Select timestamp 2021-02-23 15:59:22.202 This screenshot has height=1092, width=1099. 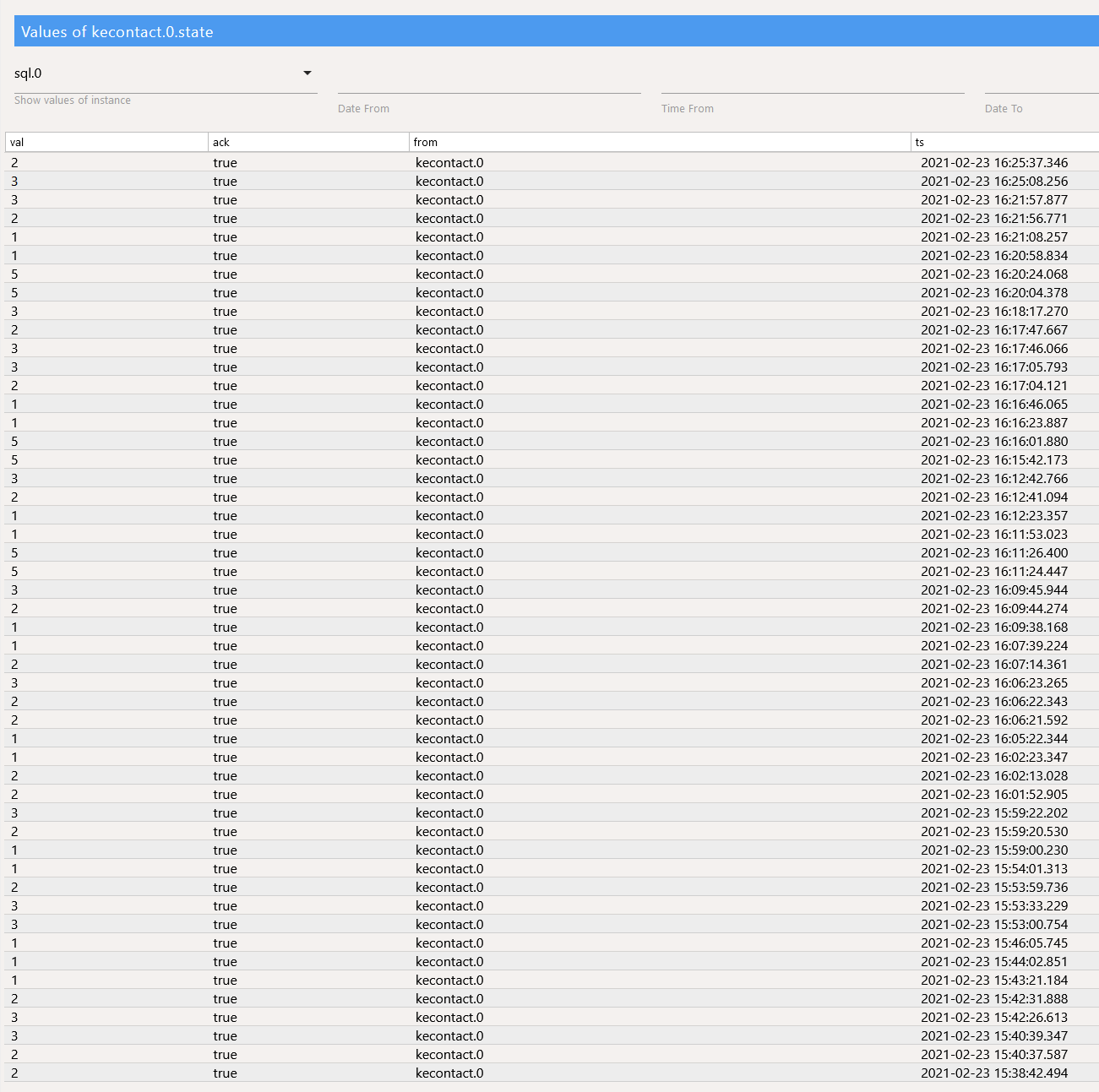[x=994, y=813]
